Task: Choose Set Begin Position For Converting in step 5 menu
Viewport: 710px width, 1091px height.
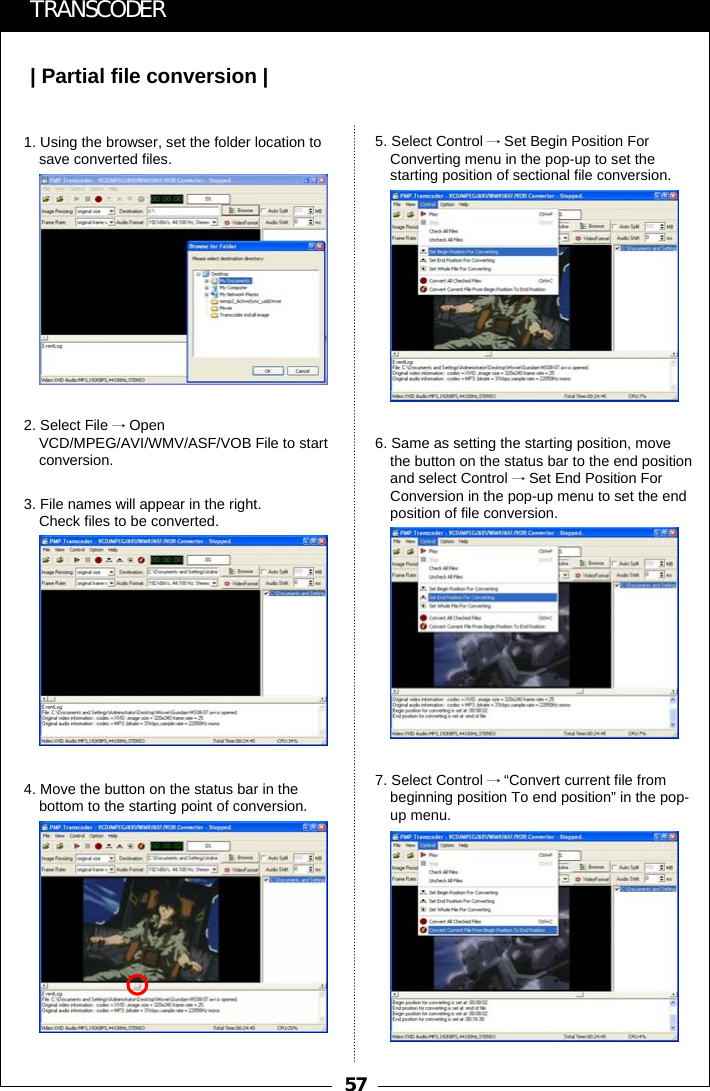Action: [488, 251]
